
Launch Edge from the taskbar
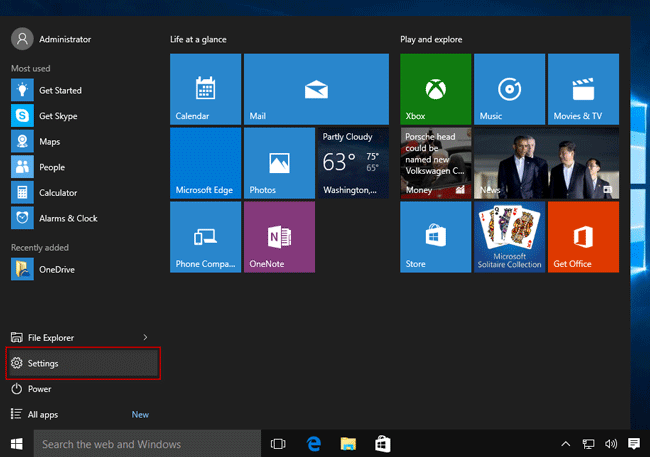[314, 444]
